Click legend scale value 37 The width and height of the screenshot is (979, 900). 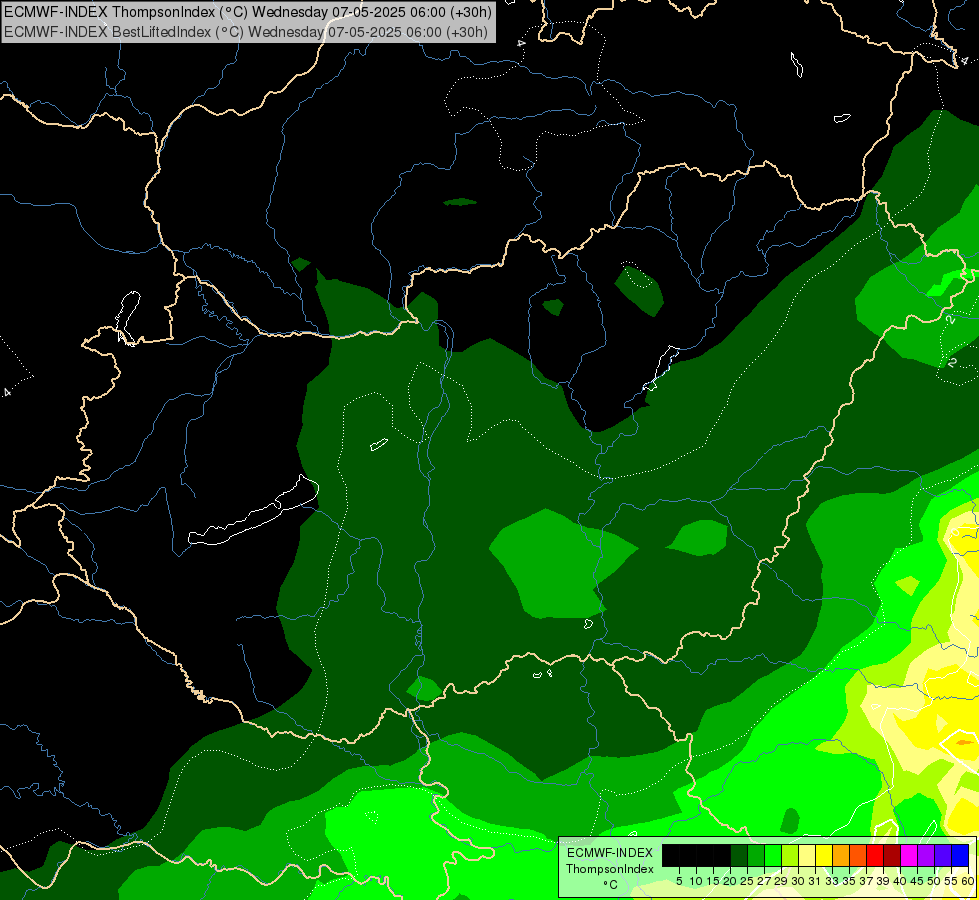[867, 881]
